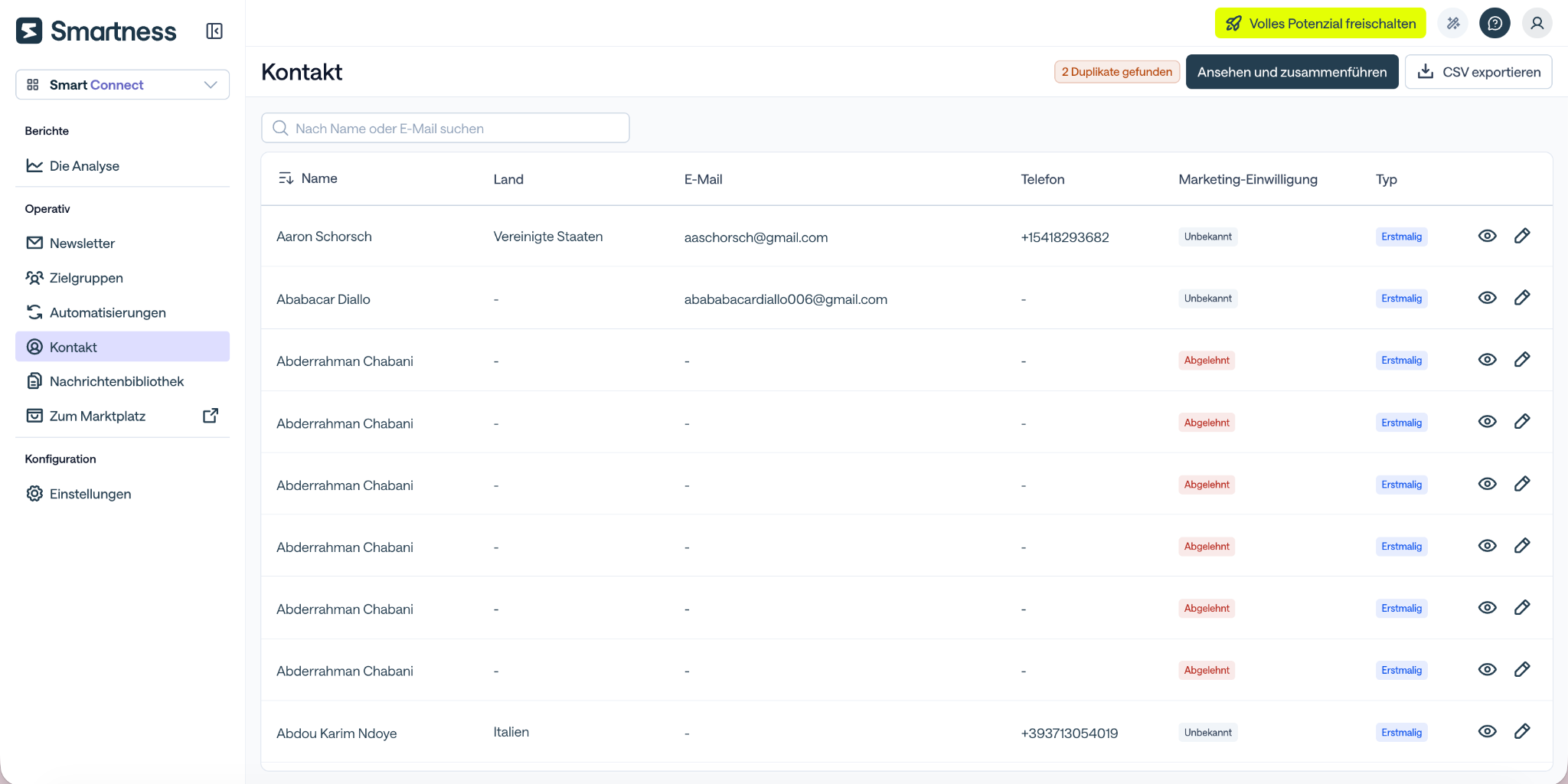The width and height of the screenshot is (1568, 784).
Task: Click the Erstmalig tag in Aaron Schorsch's row
Action: point(1402,237)
